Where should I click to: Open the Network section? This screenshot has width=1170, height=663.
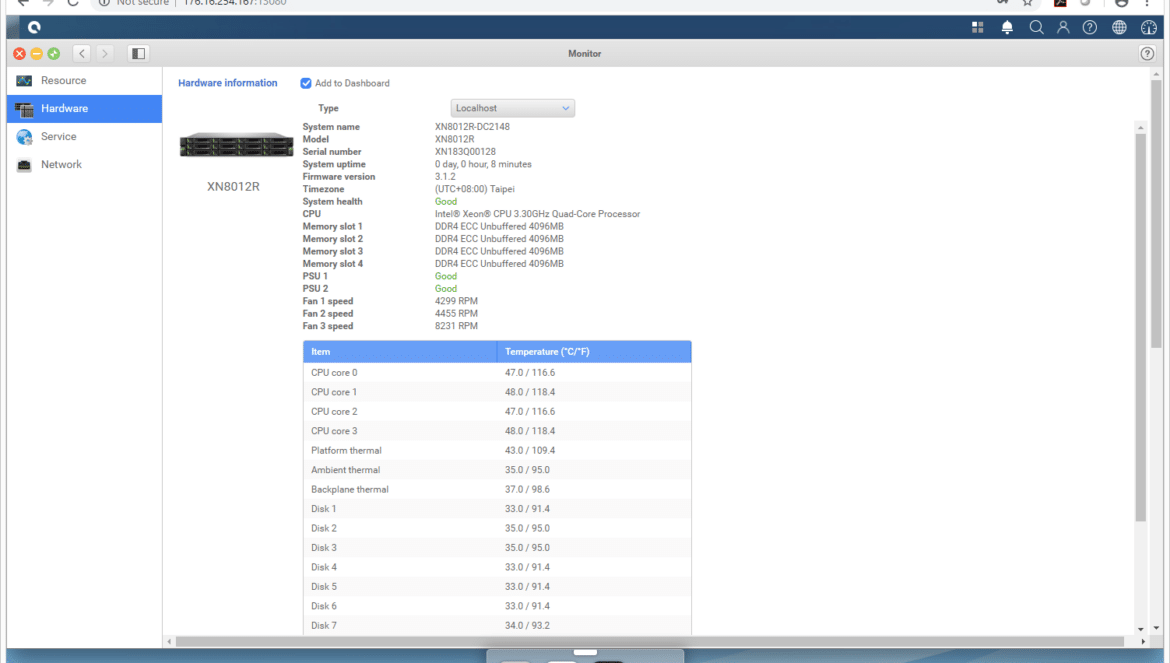pyautogui.click(x=84, y=165)
